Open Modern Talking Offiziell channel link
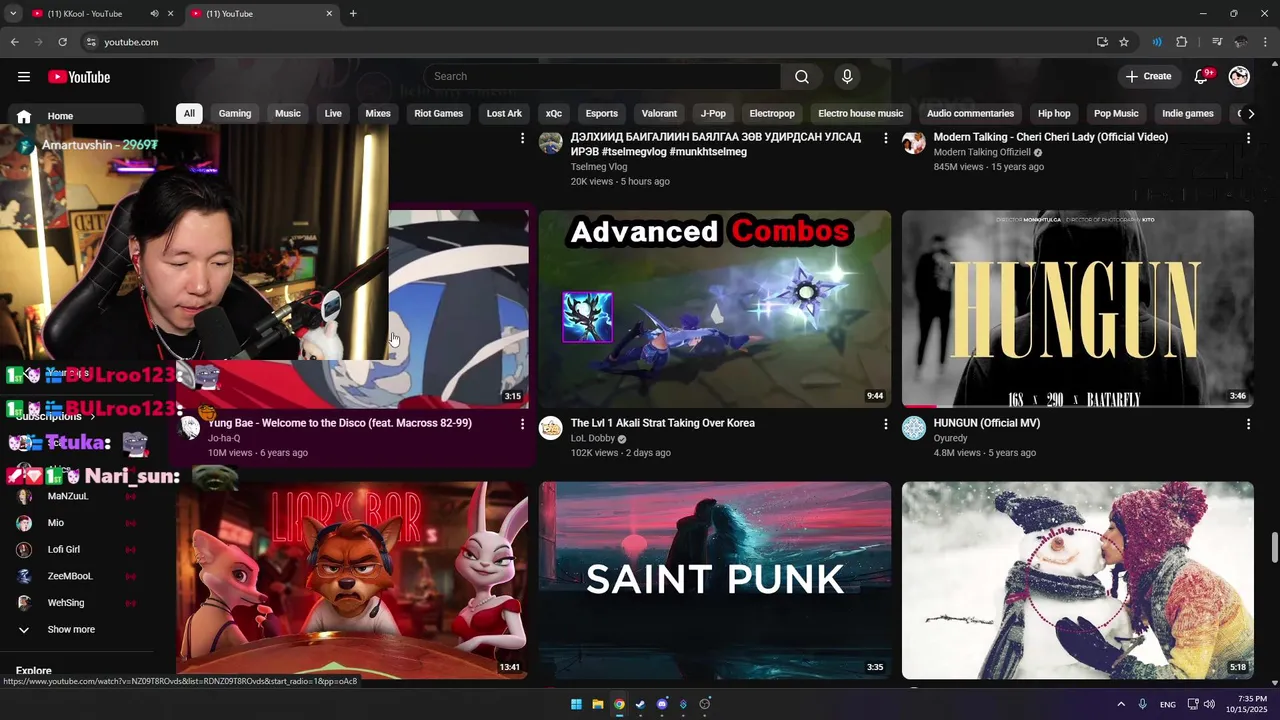The width and height of the screenshot is (1280, 720). (982, 153)
